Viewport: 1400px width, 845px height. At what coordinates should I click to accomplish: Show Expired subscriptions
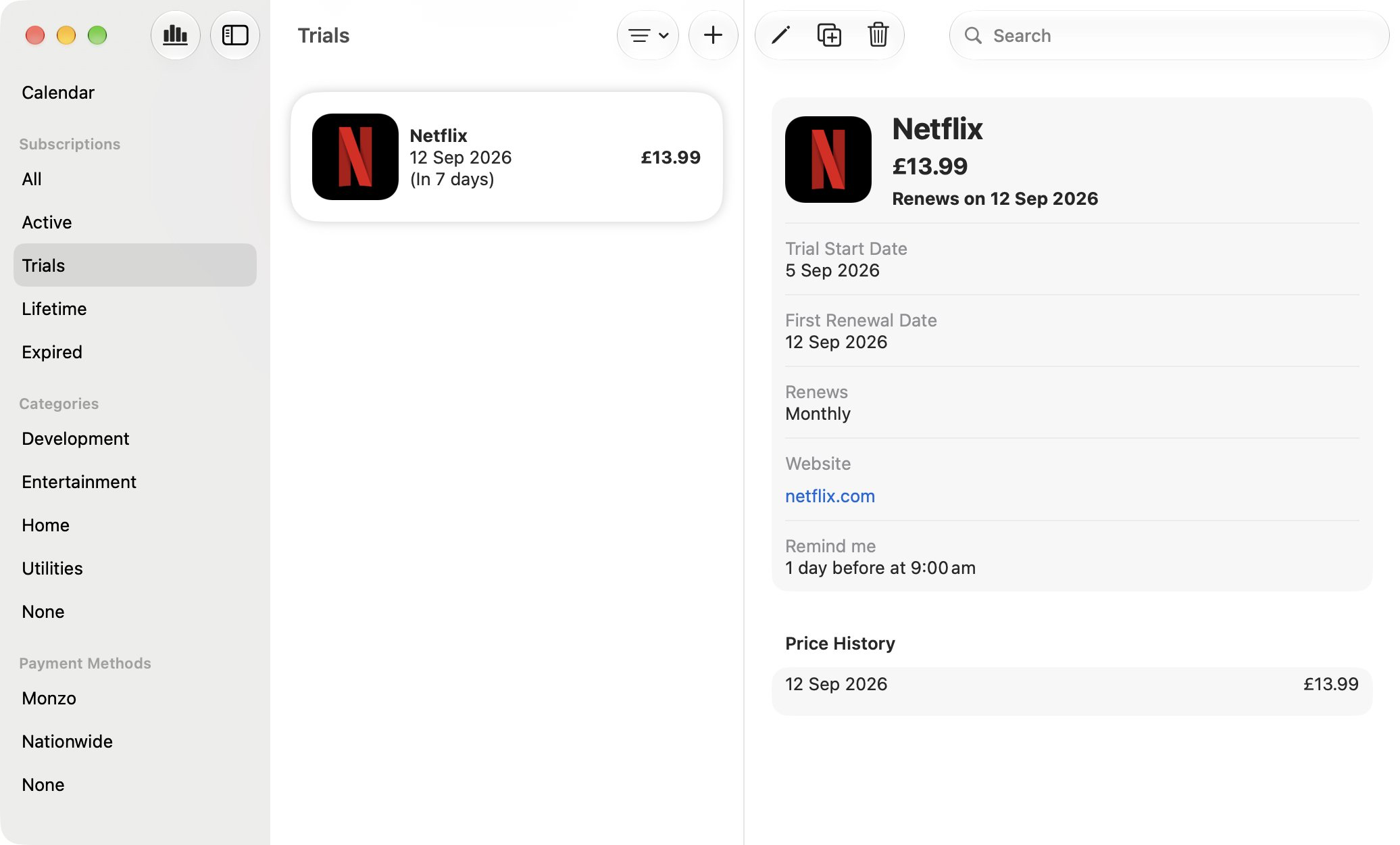(135, 352)
